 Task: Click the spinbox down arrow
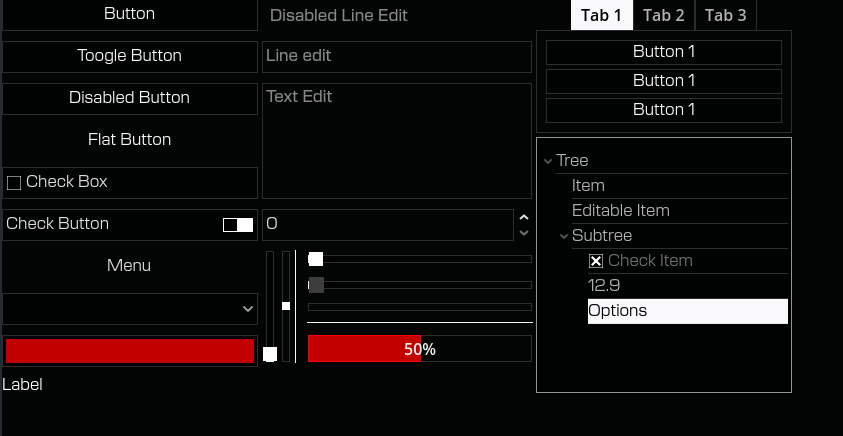[524, 233]
